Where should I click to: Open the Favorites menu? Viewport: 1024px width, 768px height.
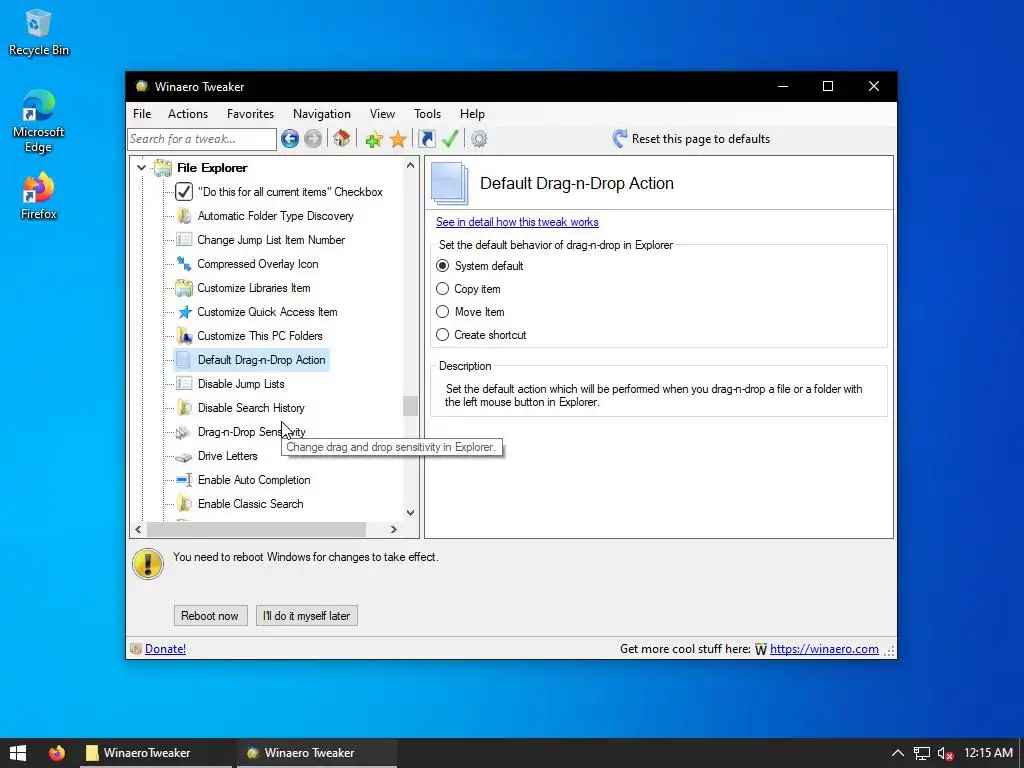click(x=250, y=114)
